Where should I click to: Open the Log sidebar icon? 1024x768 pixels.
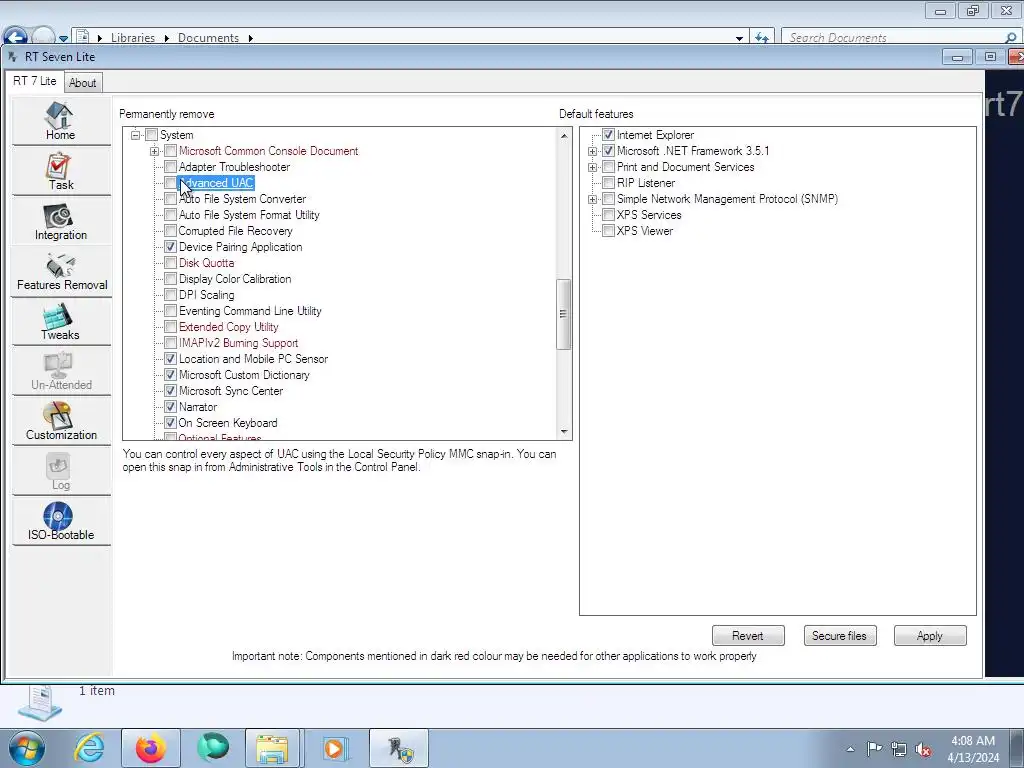tap(61, 472)
